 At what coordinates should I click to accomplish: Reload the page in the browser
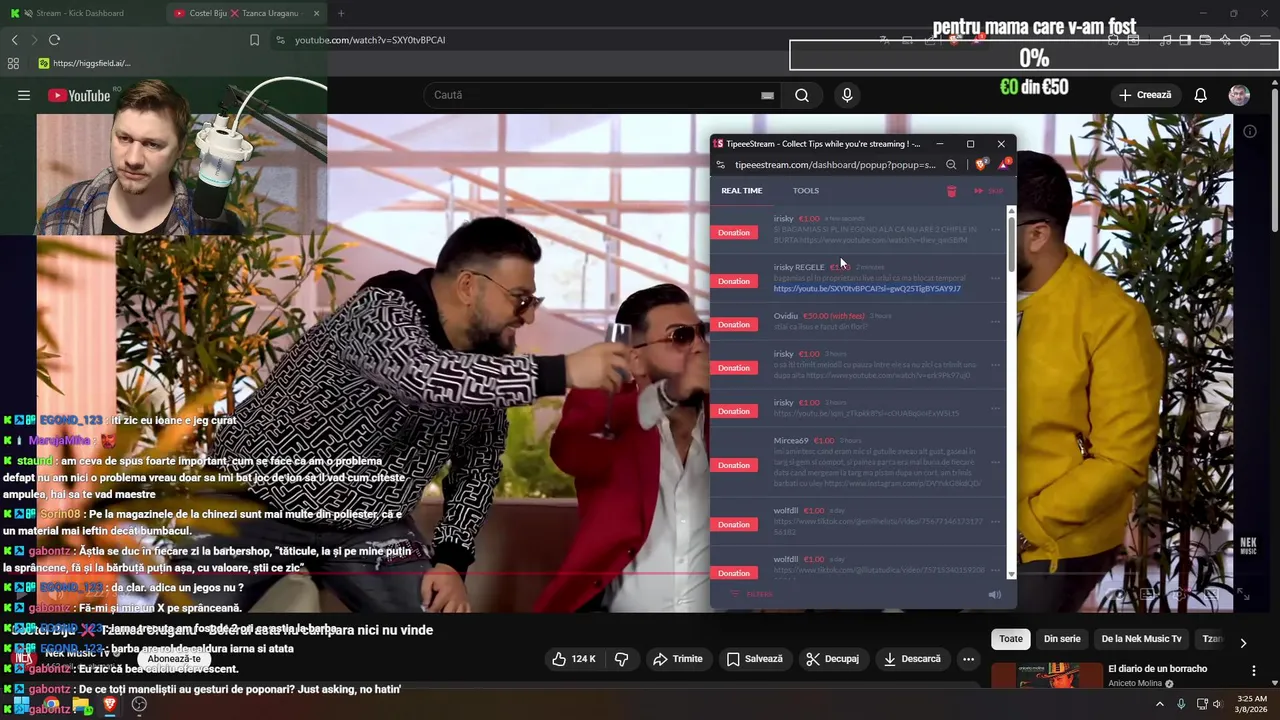[54, 40]
